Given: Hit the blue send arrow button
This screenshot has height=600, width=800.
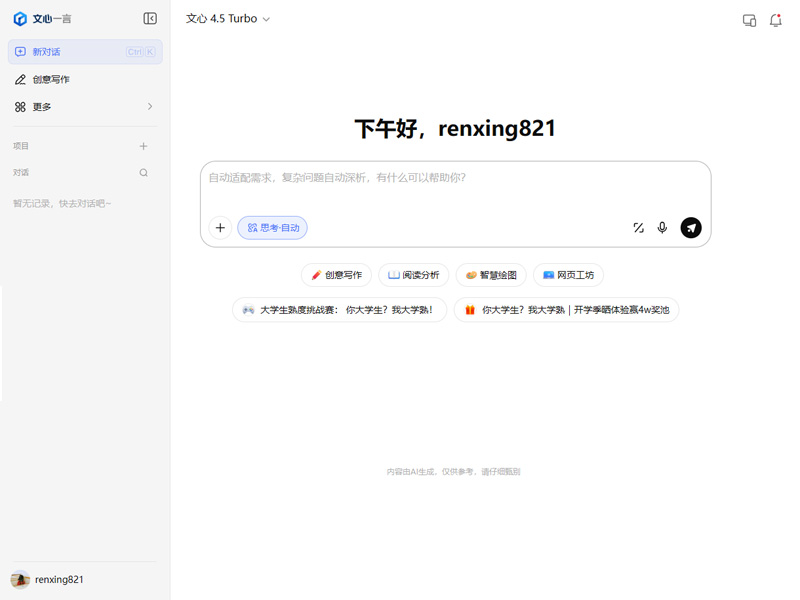Looking at the screenshot, I should click(x=690, y=227).
